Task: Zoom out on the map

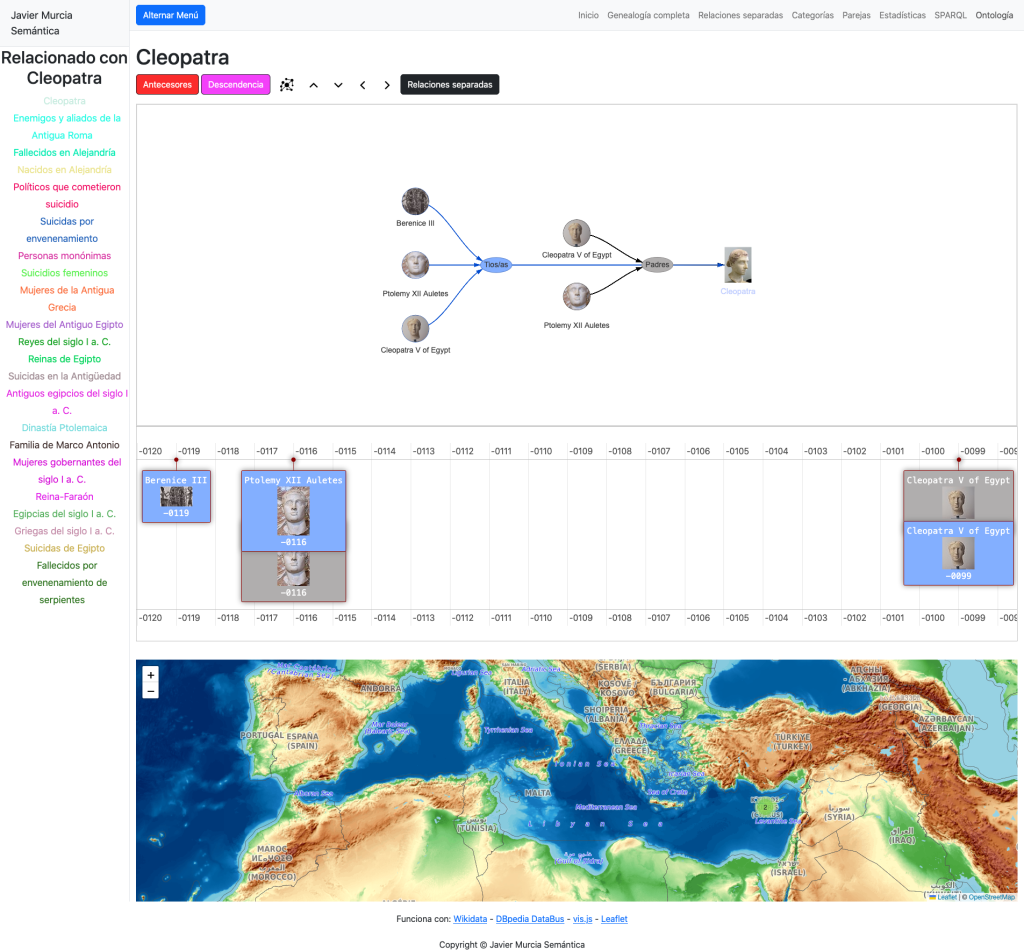Action: [x=151, y=691]
